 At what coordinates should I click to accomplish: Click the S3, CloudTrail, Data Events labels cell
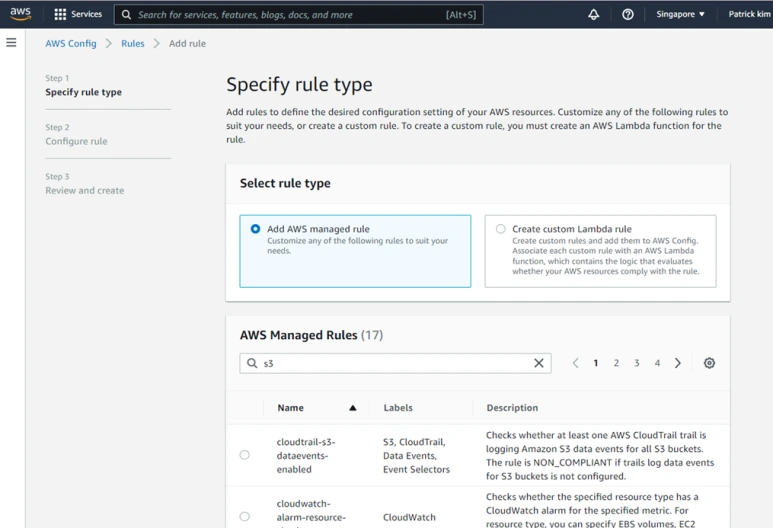(x=416, y=456)
